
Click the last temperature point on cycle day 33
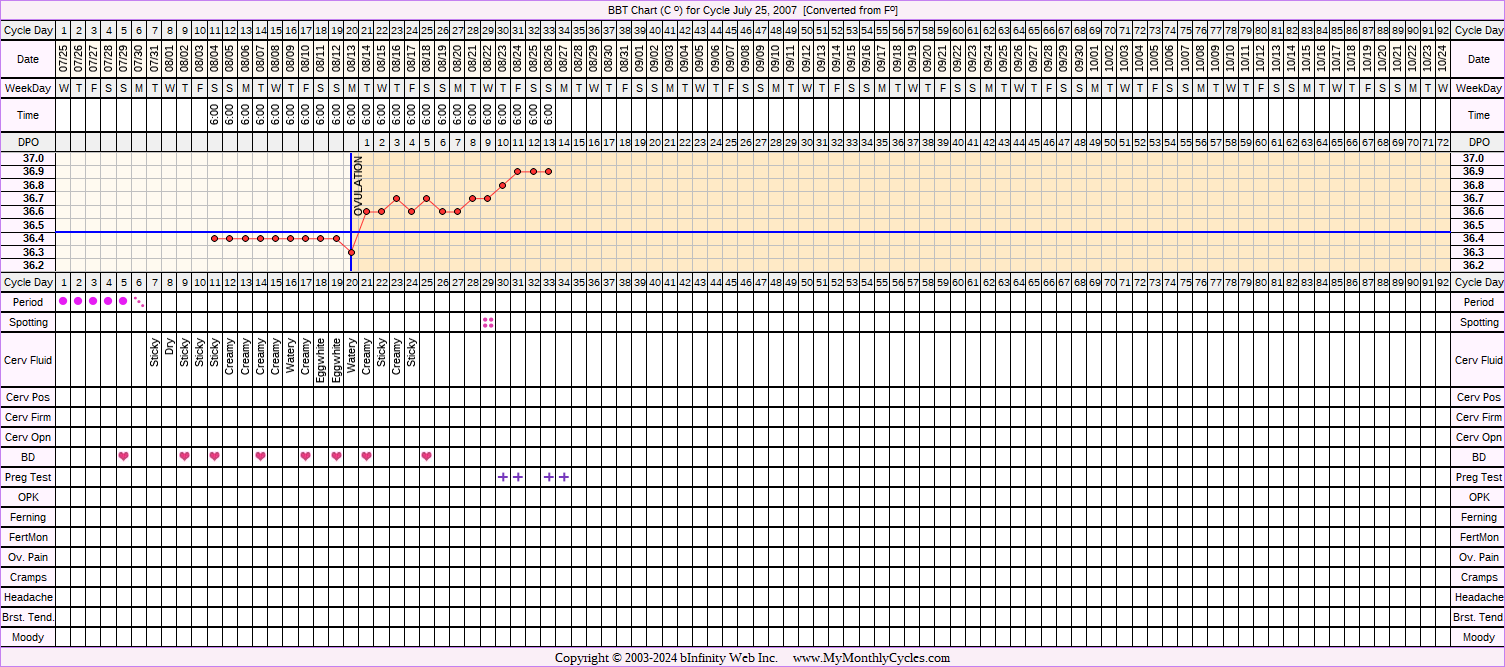point(549,171)
